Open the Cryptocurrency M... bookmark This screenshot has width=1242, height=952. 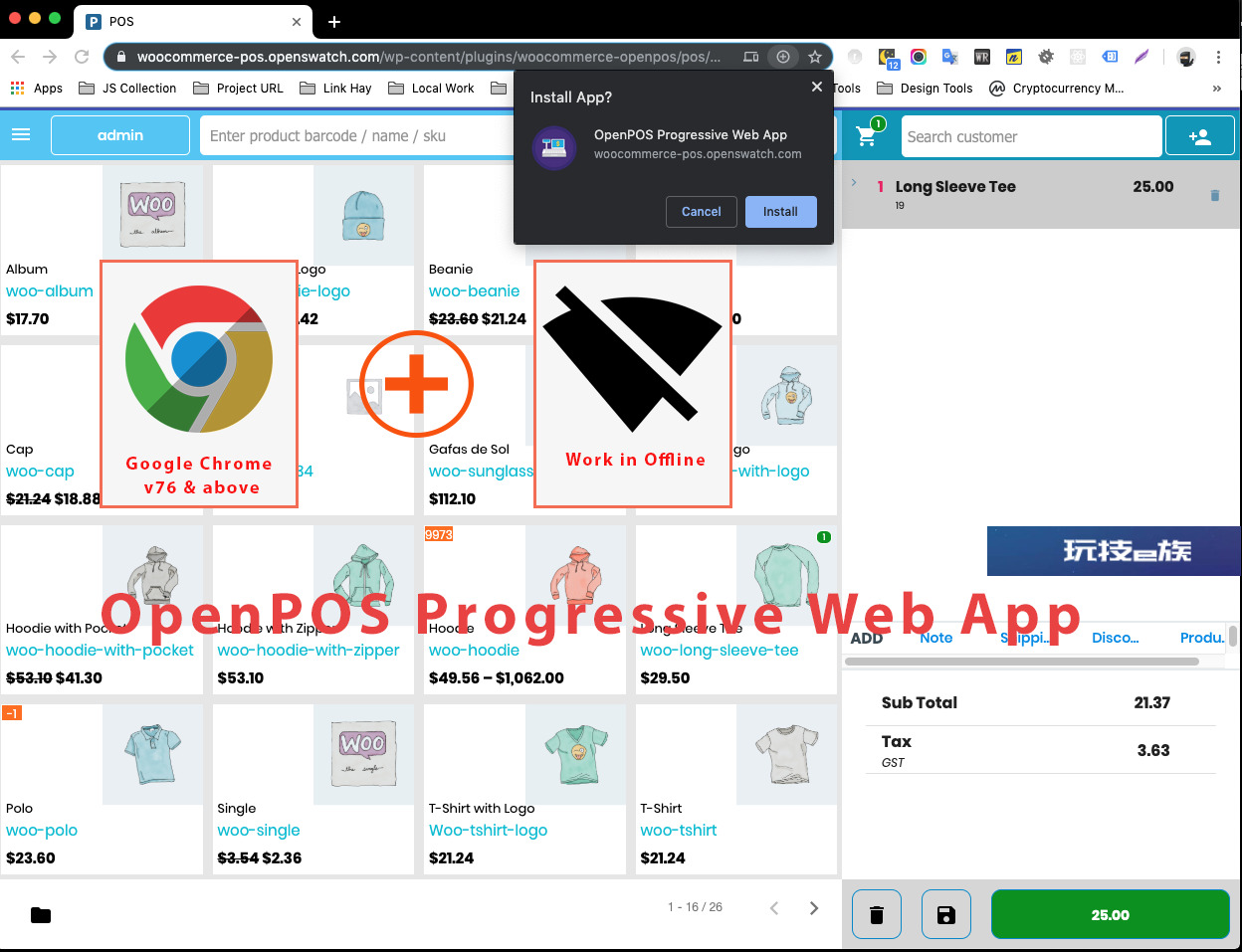[1057, 89]
